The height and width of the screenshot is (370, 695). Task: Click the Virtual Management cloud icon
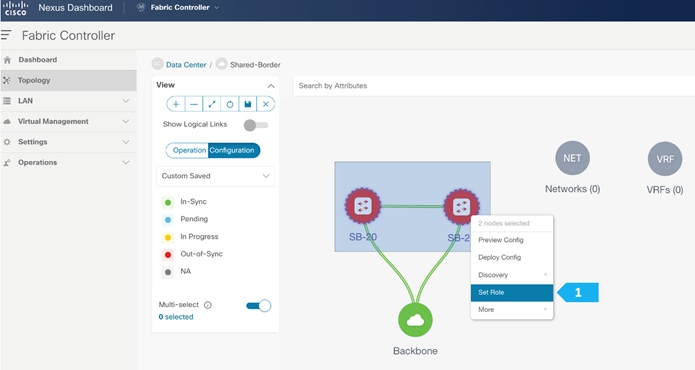pyautogui.click(x=7, y=121)
